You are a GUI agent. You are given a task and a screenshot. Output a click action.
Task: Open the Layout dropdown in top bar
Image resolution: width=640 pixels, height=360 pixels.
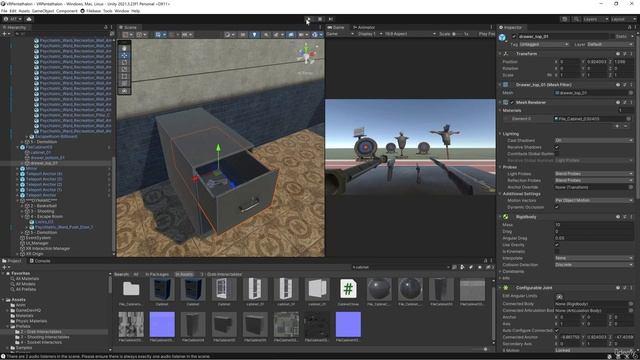point(624,19)
